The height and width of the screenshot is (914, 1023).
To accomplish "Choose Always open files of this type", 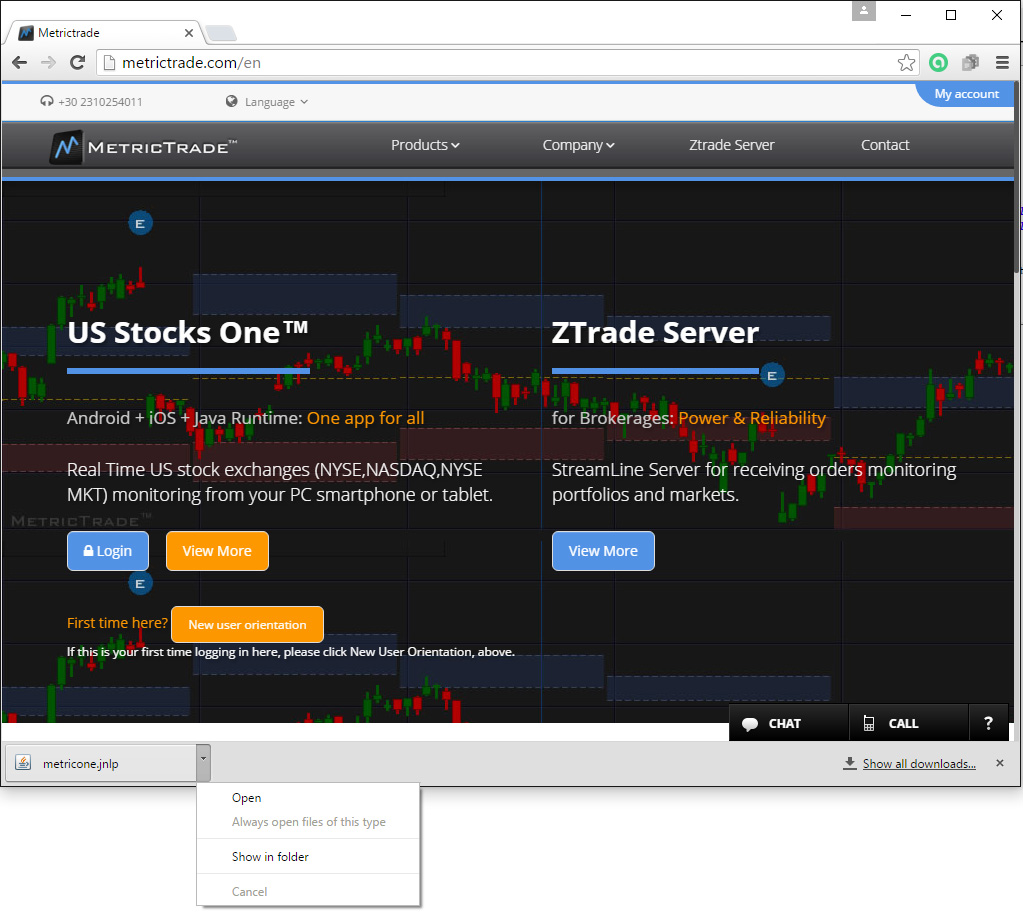I will tap(308, 822).
